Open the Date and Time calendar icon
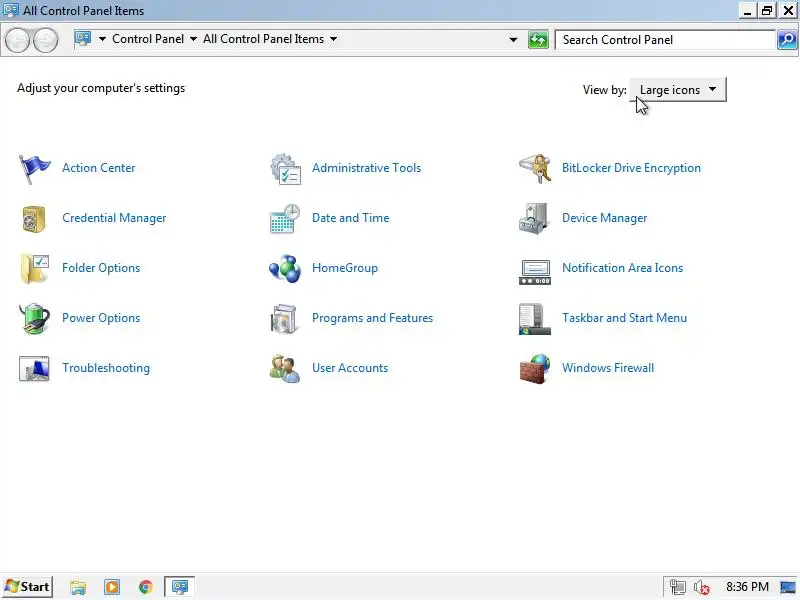This screenshot has width=800, height=600. point(285,218)
